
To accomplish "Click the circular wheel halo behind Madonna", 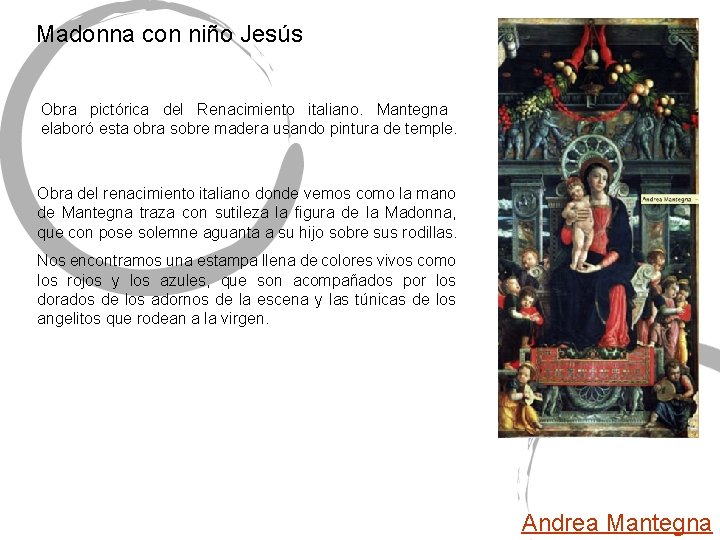I will coord(591,158).
